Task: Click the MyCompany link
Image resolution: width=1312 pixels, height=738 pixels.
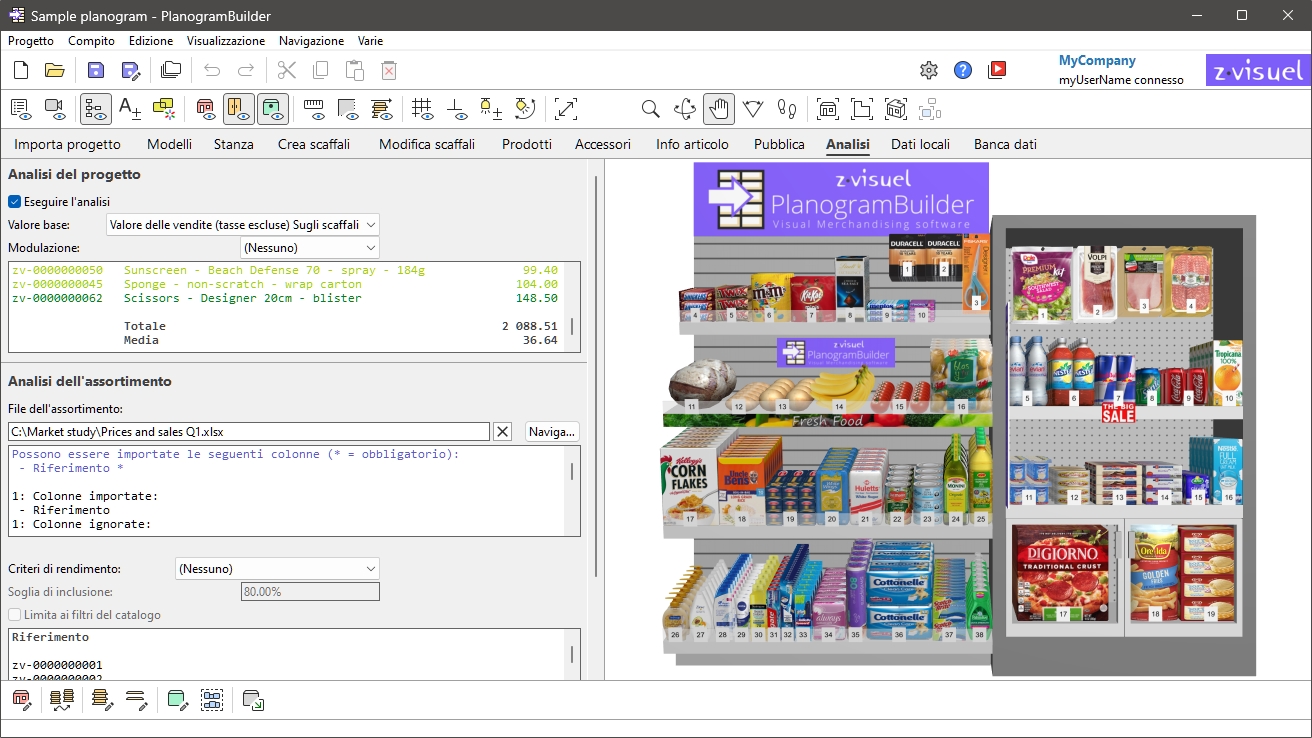Action: point(1097,61)
